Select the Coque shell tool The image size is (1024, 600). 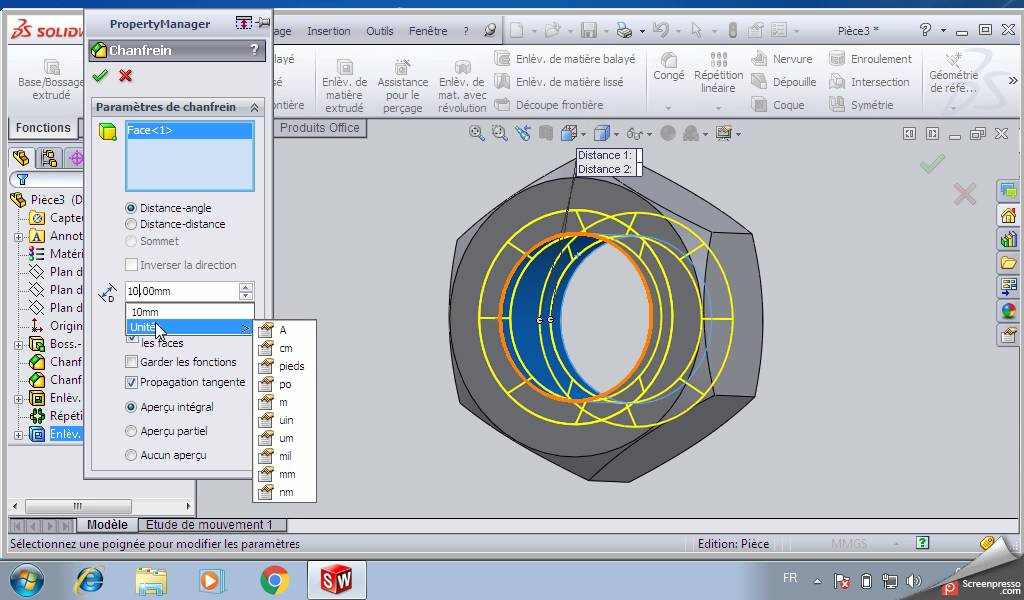click(777, 104)
